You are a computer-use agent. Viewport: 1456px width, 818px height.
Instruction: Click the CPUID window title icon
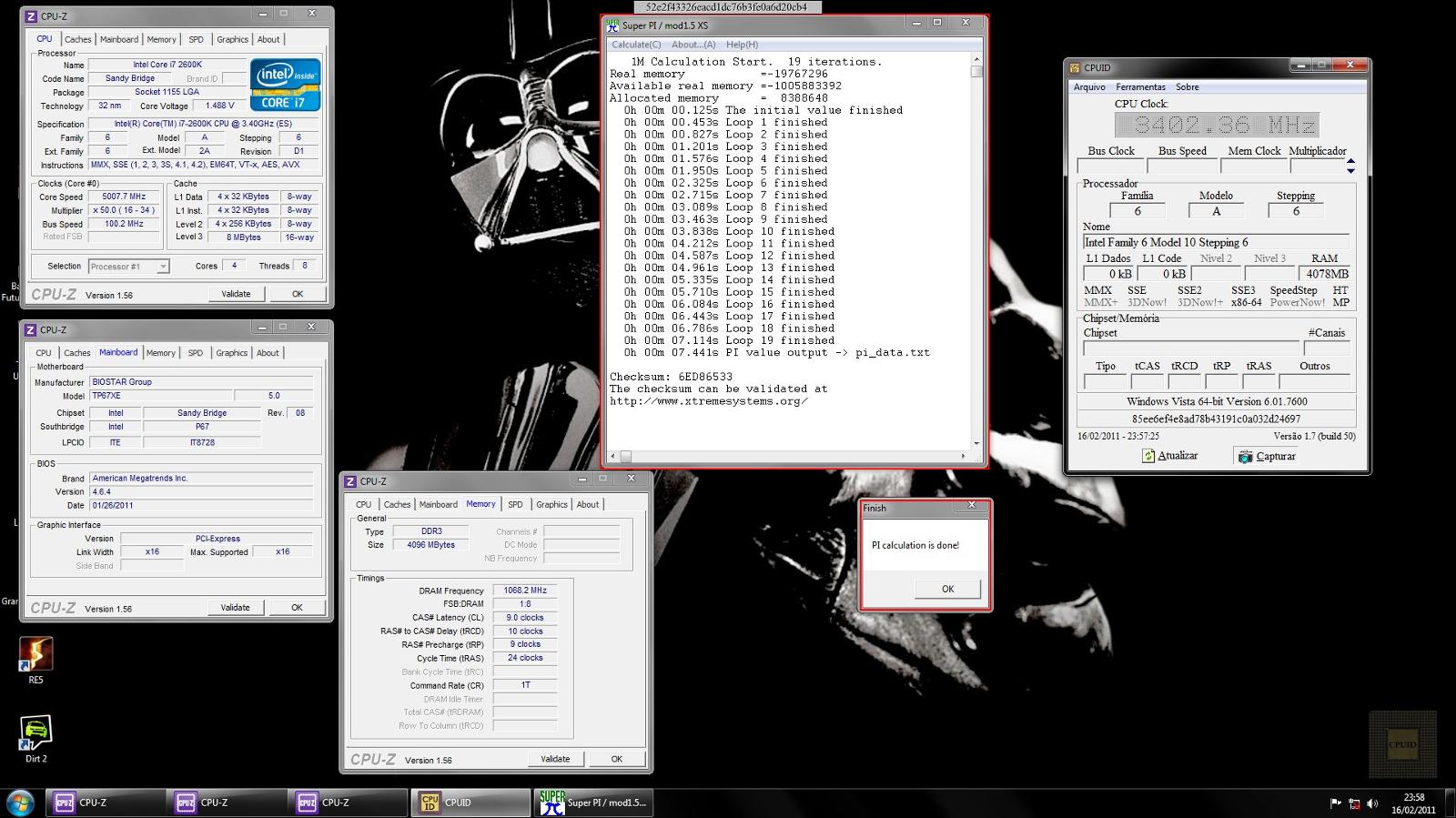click(1075, 67)
